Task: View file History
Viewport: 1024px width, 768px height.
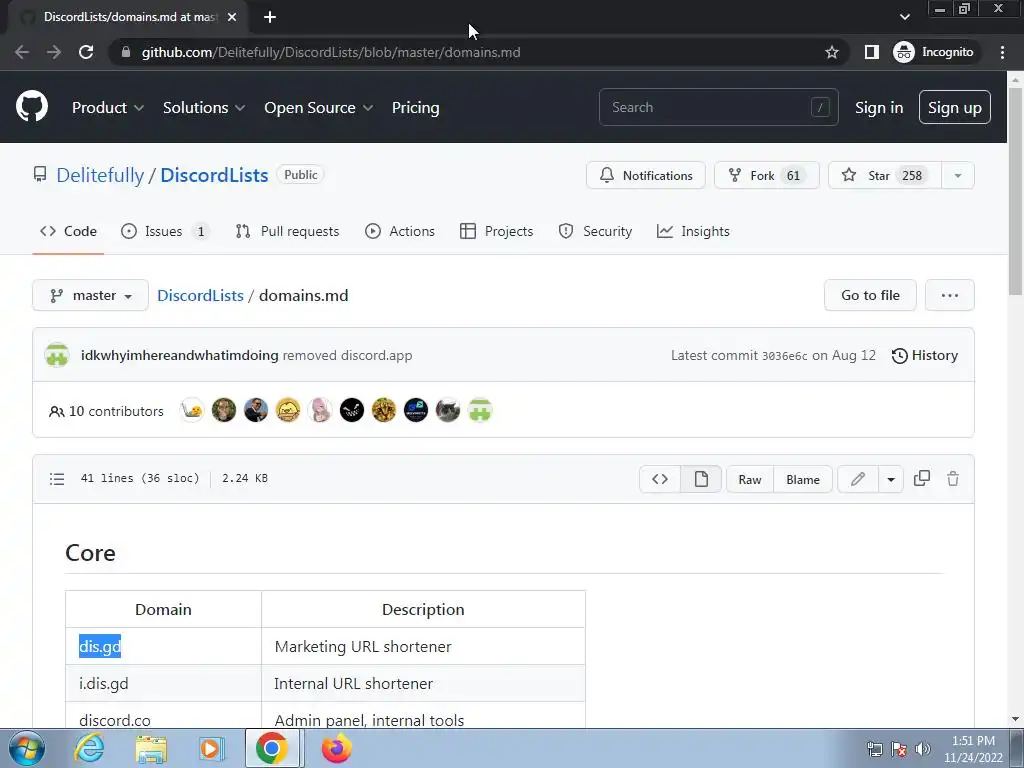Action: 925,355
